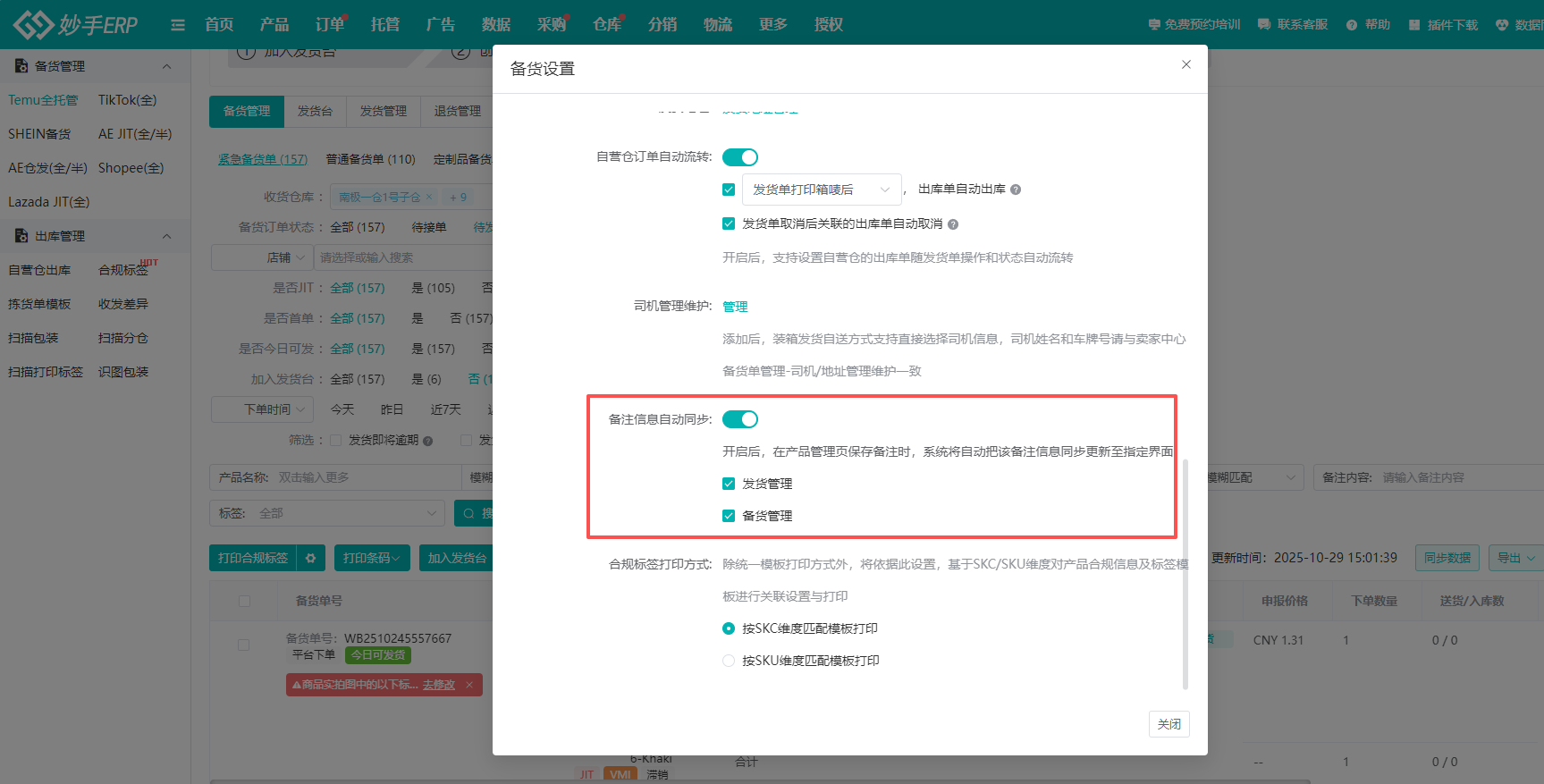Image resolution: width=1544 pixels, height=784 pixels.
Task: Open the 仓库 top menu
Action: coord(607,24)
